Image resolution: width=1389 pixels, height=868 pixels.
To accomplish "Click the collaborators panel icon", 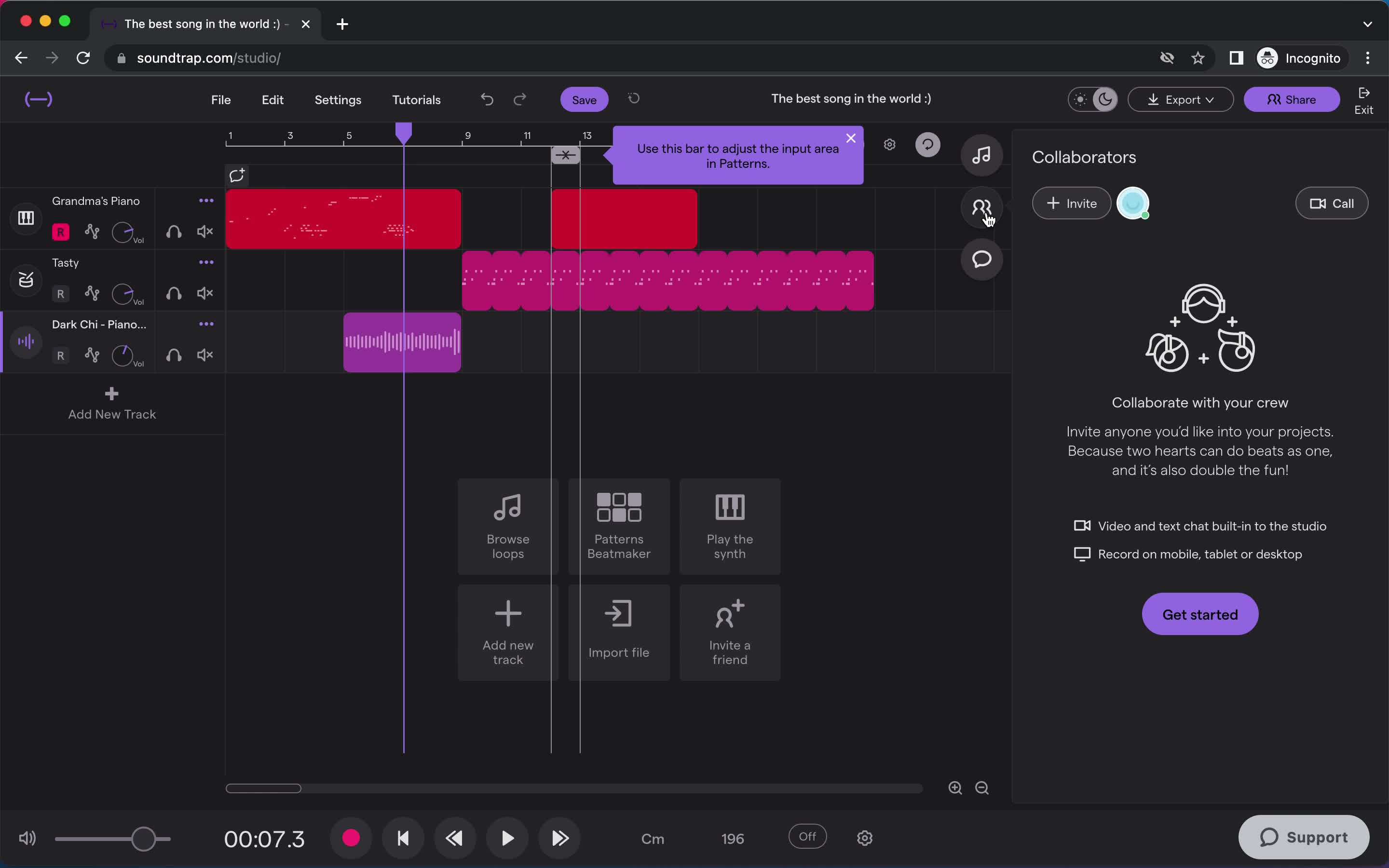I will tap(981, 207).
